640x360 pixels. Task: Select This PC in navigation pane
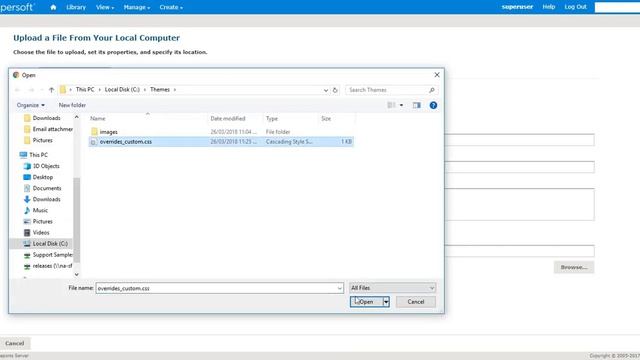34,155
